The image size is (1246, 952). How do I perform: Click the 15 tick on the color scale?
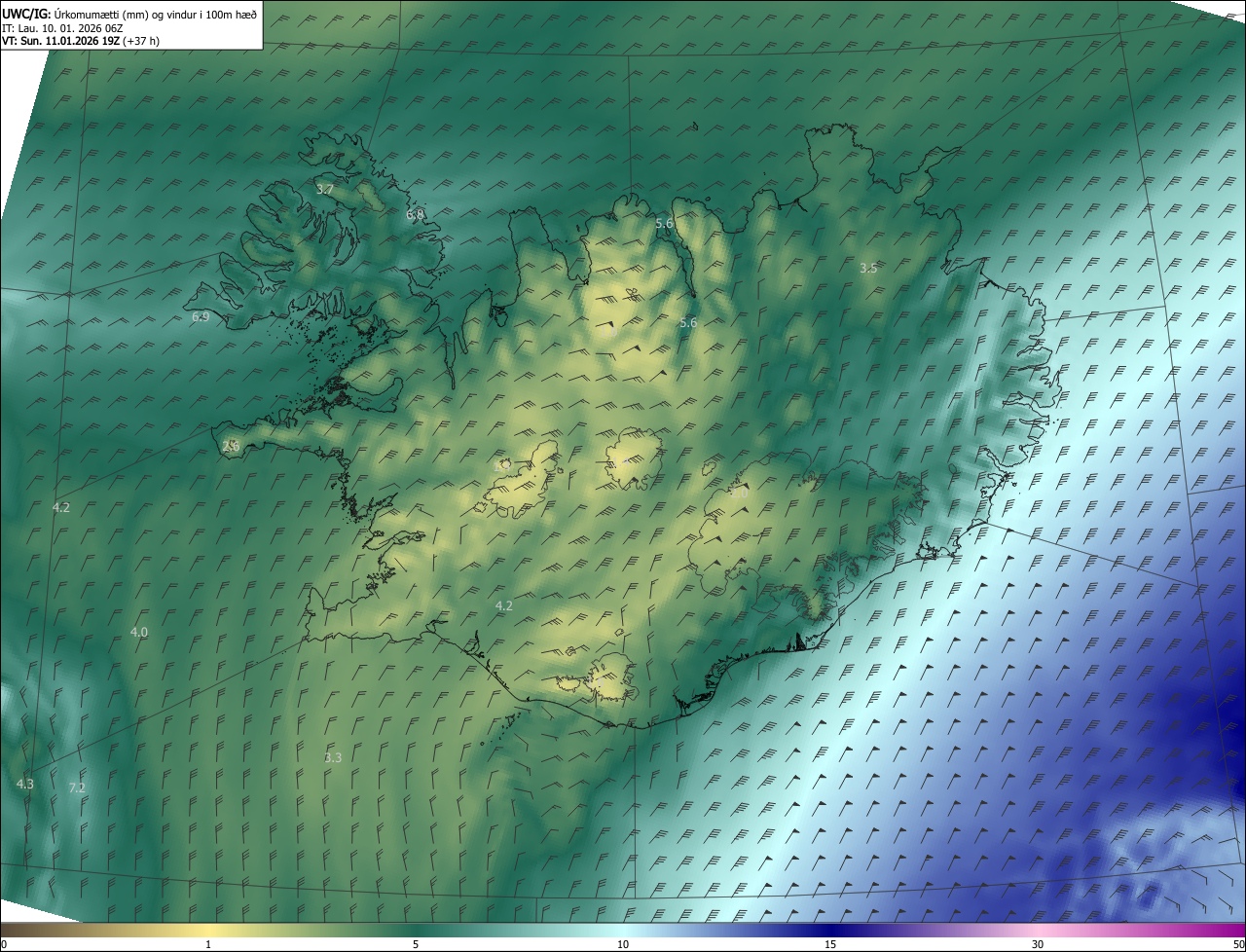pos(830,944)
